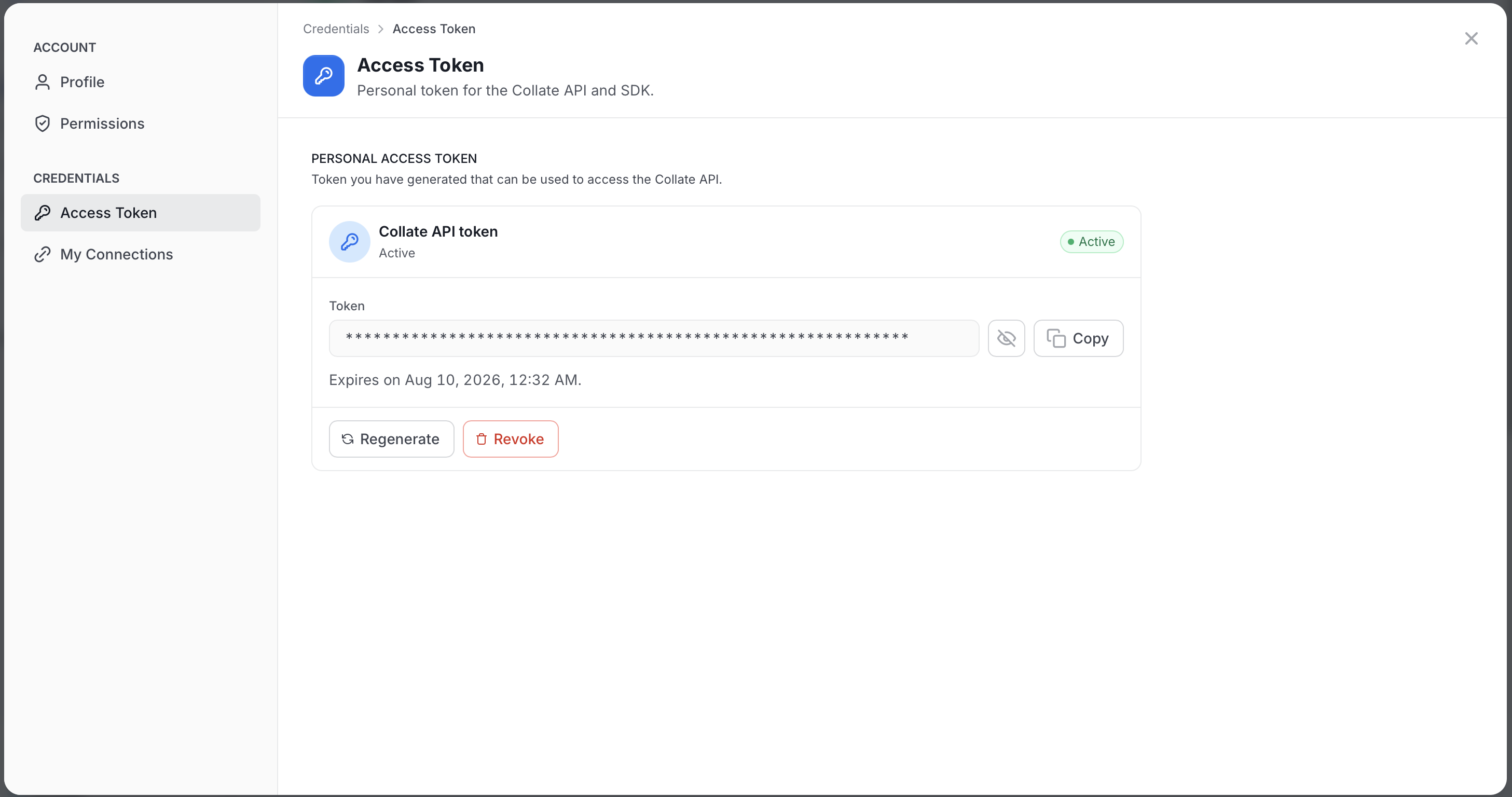Go to Credentials breadcrumb link
Image resolution: width=1512 pixels, height=797 pixels.
(336, 29)
